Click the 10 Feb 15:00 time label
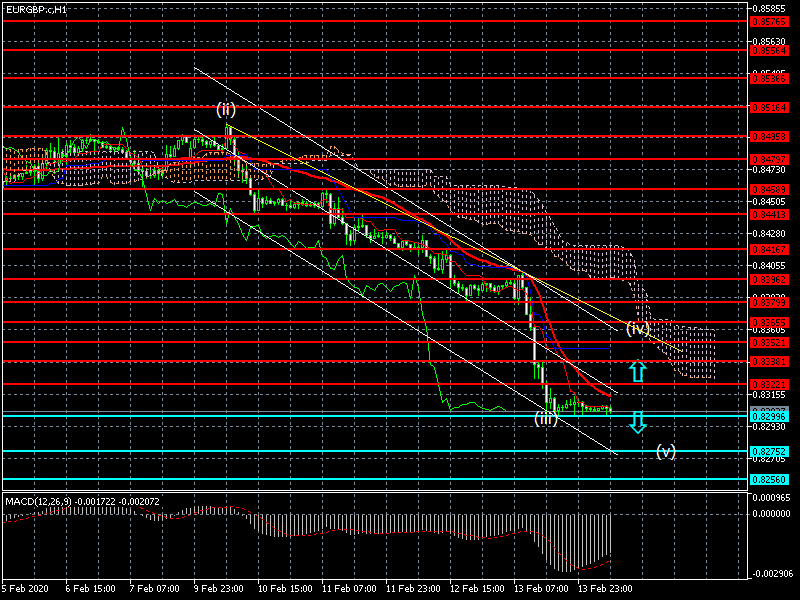 (285, 589)
